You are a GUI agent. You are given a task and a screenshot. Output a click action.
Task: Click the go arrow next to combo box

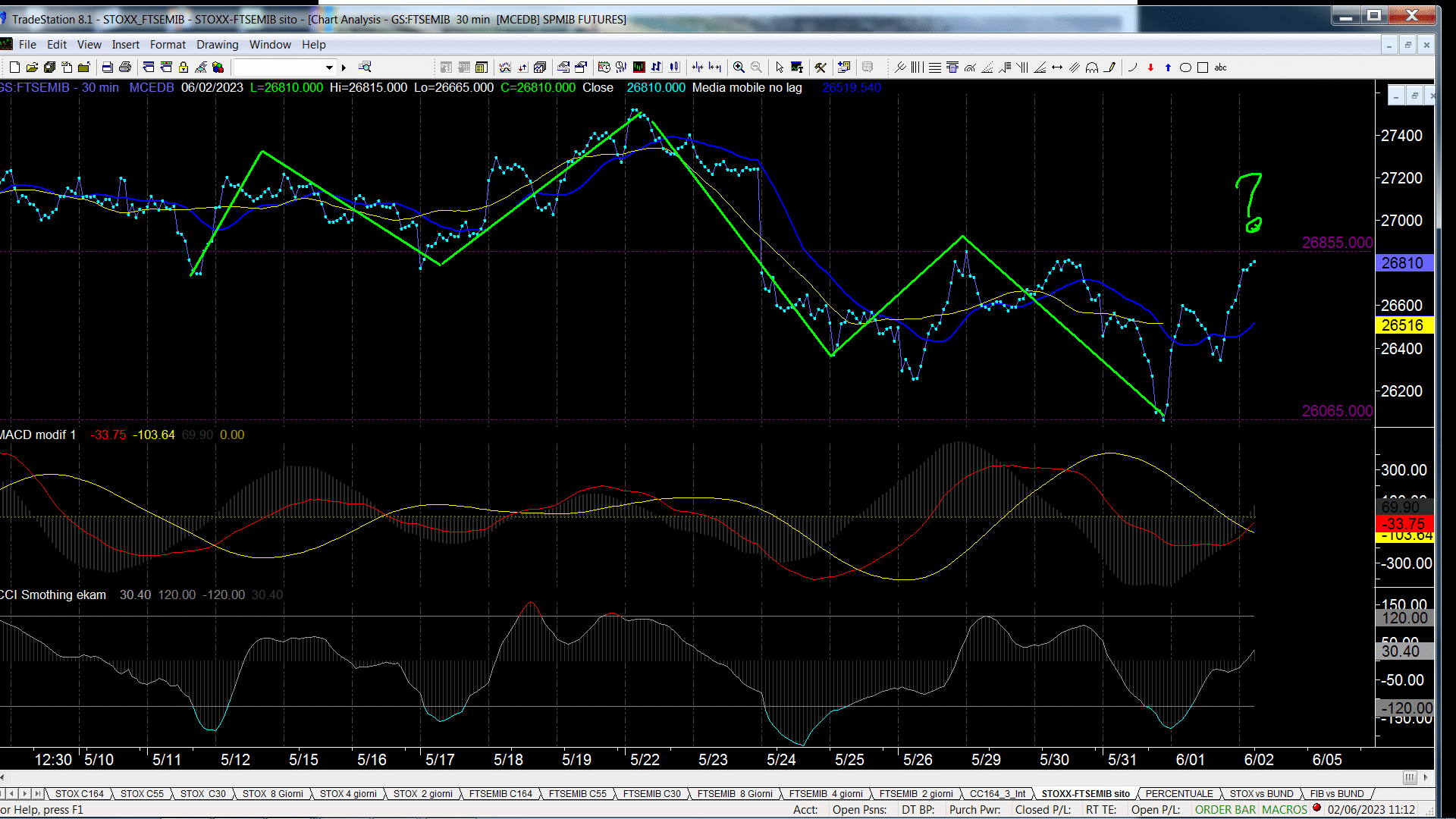pyautogui.click(x=344, y=67)
